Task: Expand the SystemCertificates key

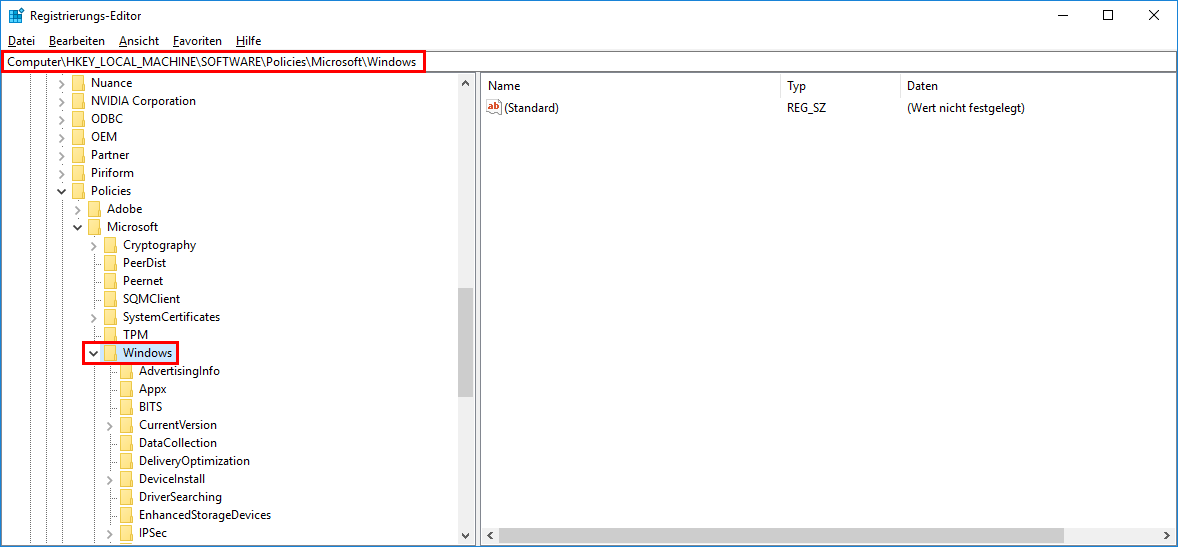Action: coord(93,318)
